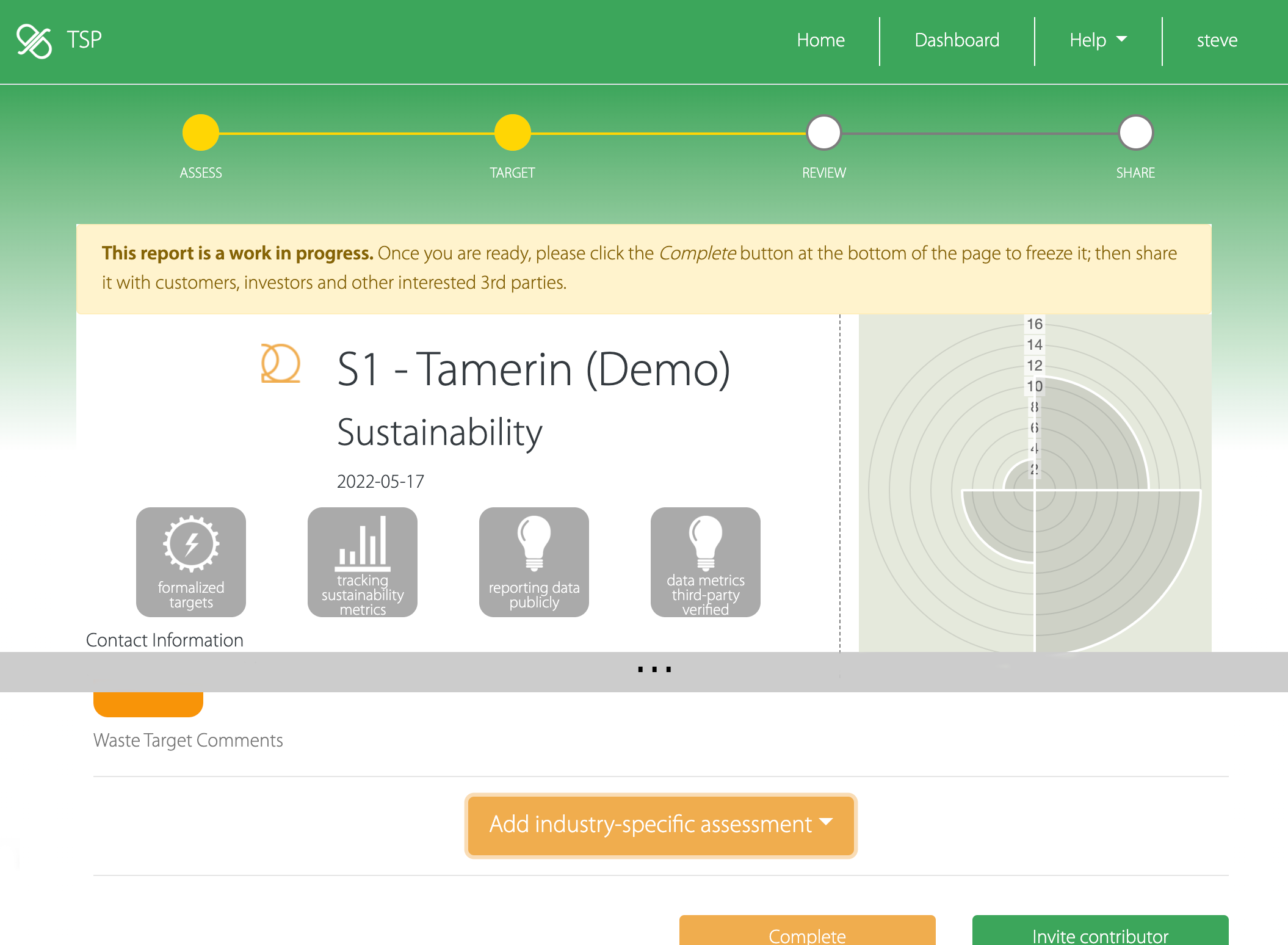Viewport: 1288px width, 945px height.
Task: Click the ASSESS step circle
Action: coord(201,132)
